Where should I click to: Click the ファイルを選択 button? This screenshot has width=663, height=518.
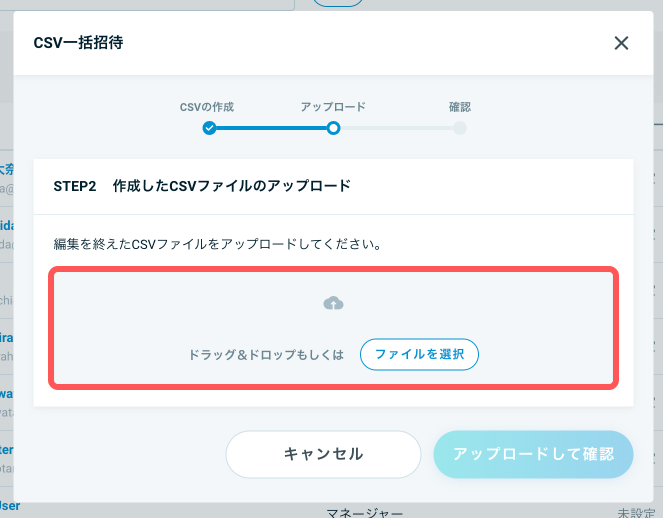[x=419, y=354]
